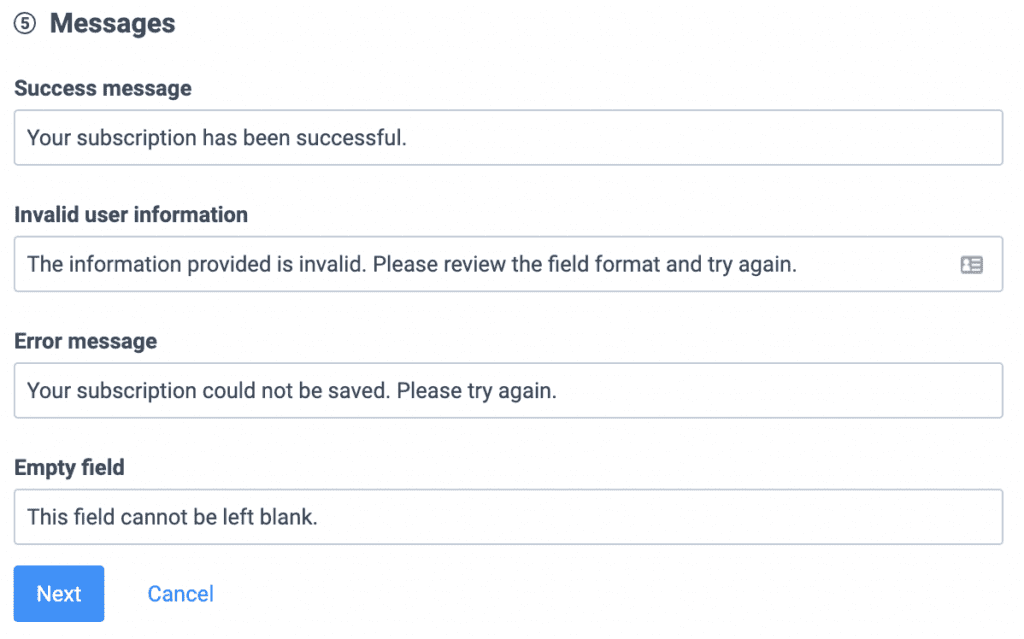Click the circled step 5 icon
1024x639 pixels.
25,24
